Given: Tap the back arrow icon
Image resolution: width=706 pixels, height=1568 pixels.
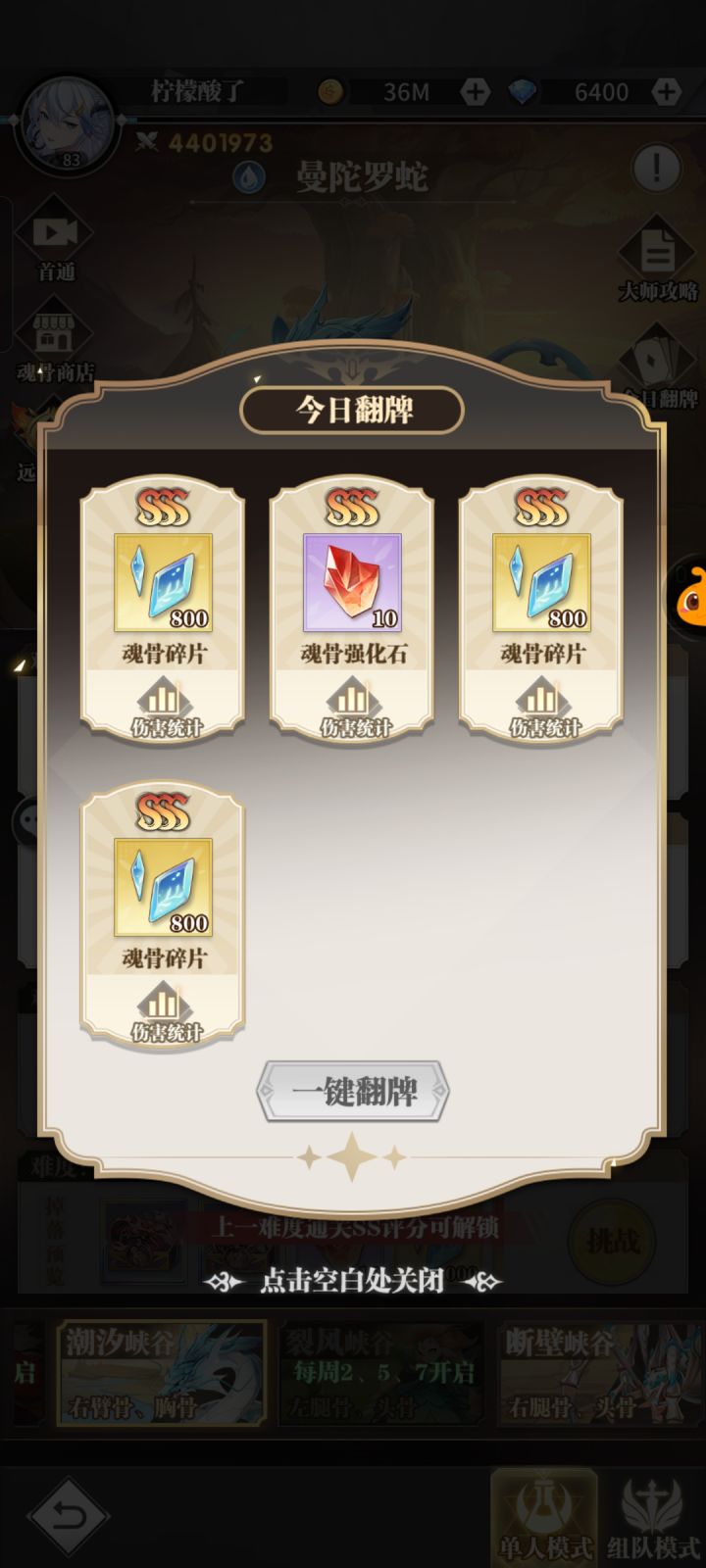Looking at the screenshot, I should coord(67,1516).
